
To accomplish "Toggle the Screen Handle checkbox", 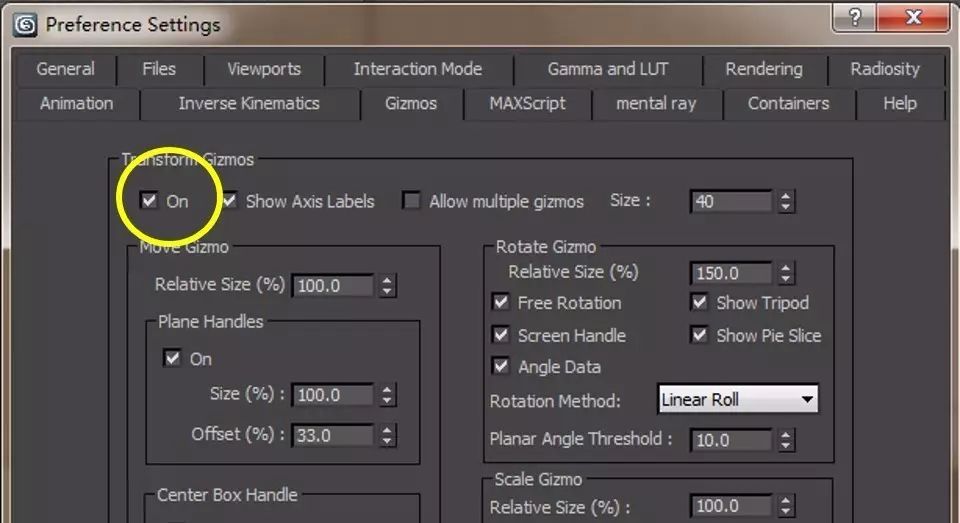I will tap(500, 335).
